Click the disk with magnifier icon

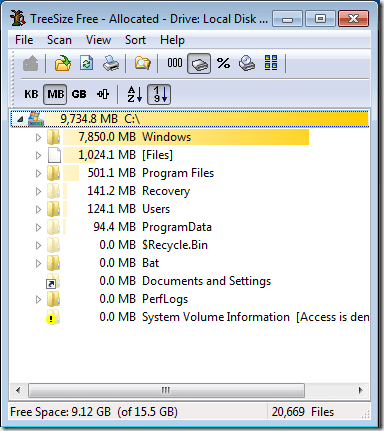tap(247, 63)
